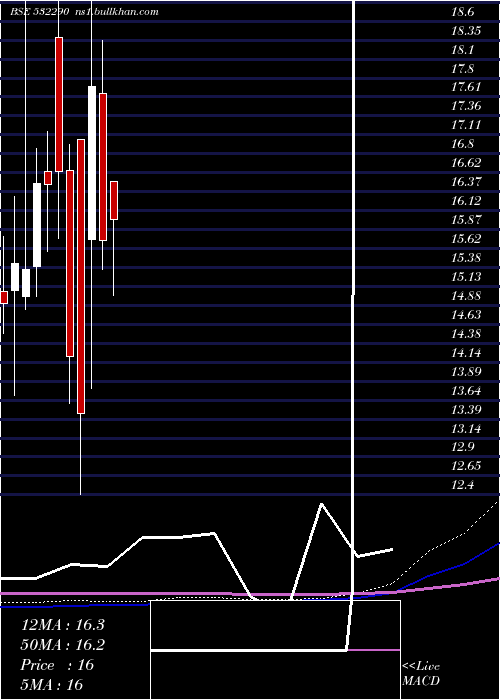Select the 12.9 price axis label
Viewport: 500px width, 700px height.
point(463,447)
